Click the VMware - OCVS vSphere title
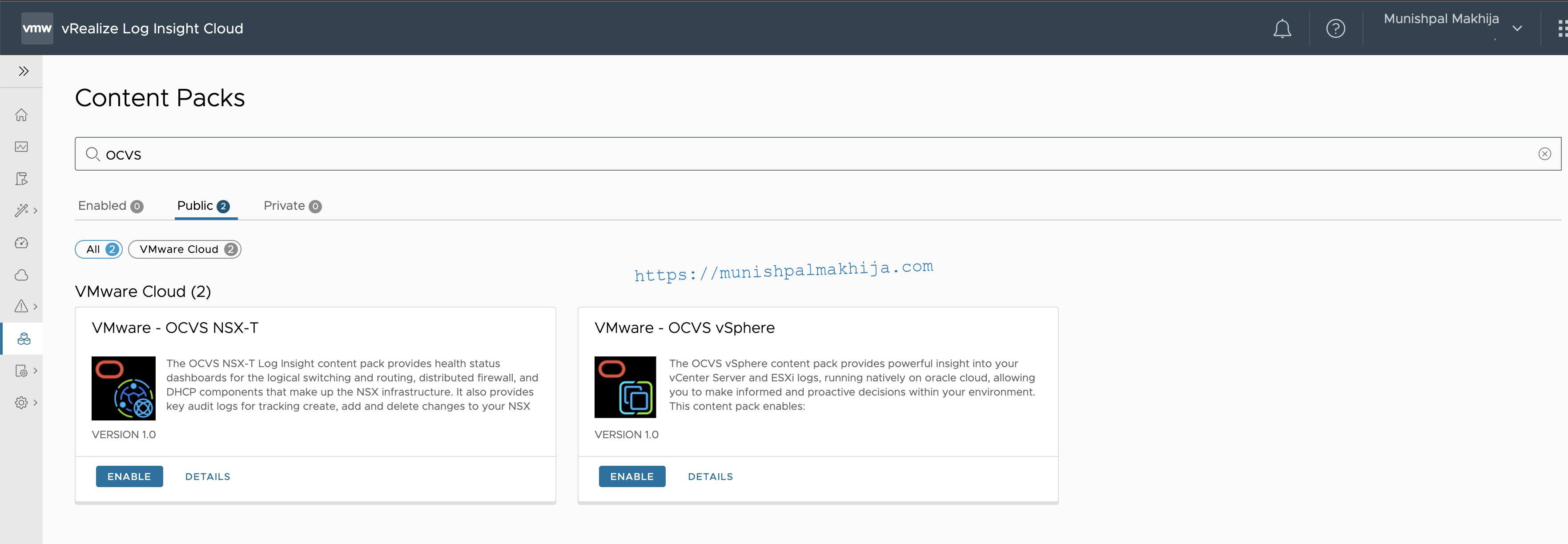The image size is (1568, 544). (685, 328)
